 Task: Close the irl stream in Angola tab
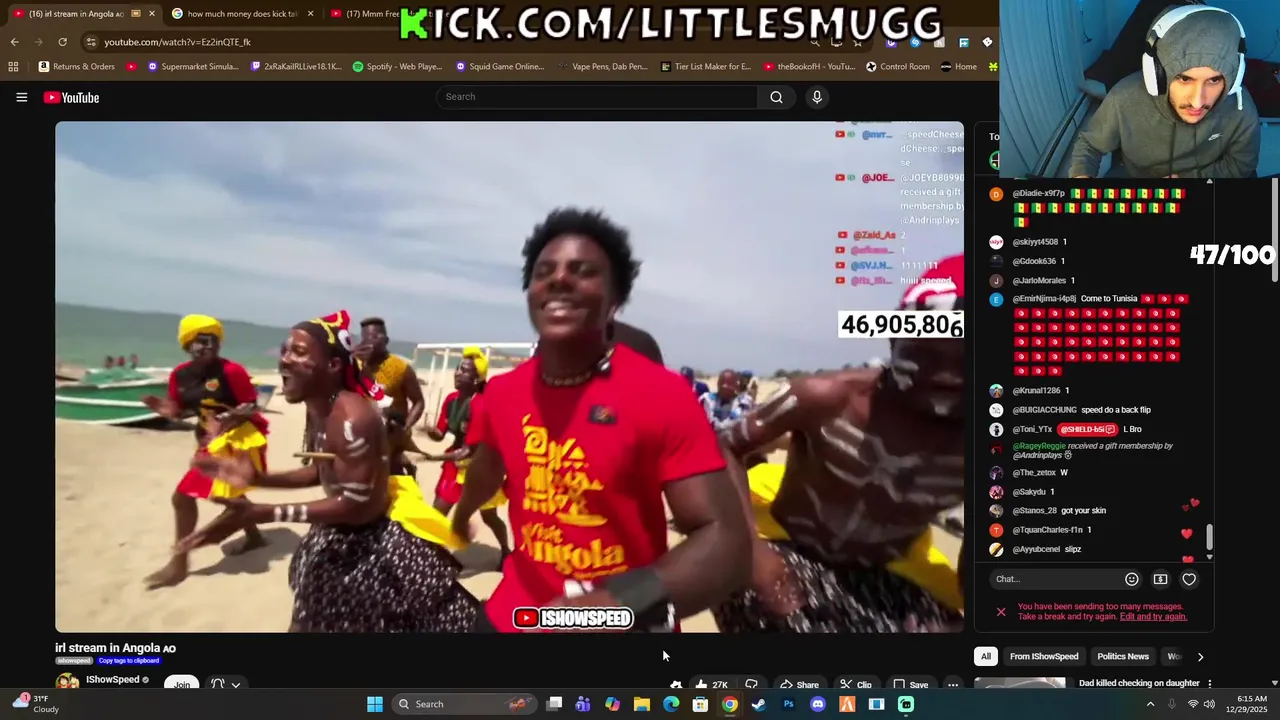152,14
